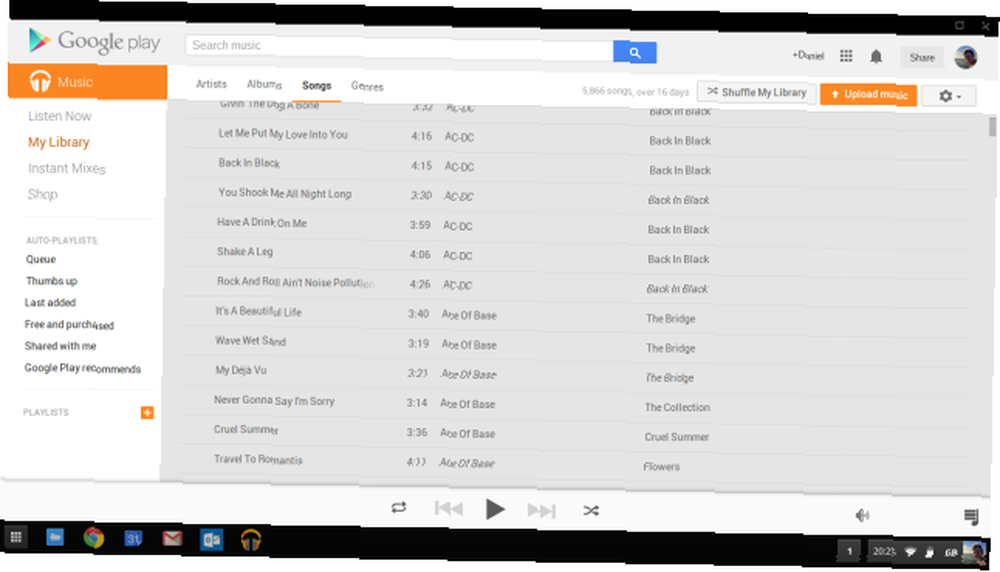
Task: Select song Never Gonna Say I'm Sorry
Action: point(274,400)
